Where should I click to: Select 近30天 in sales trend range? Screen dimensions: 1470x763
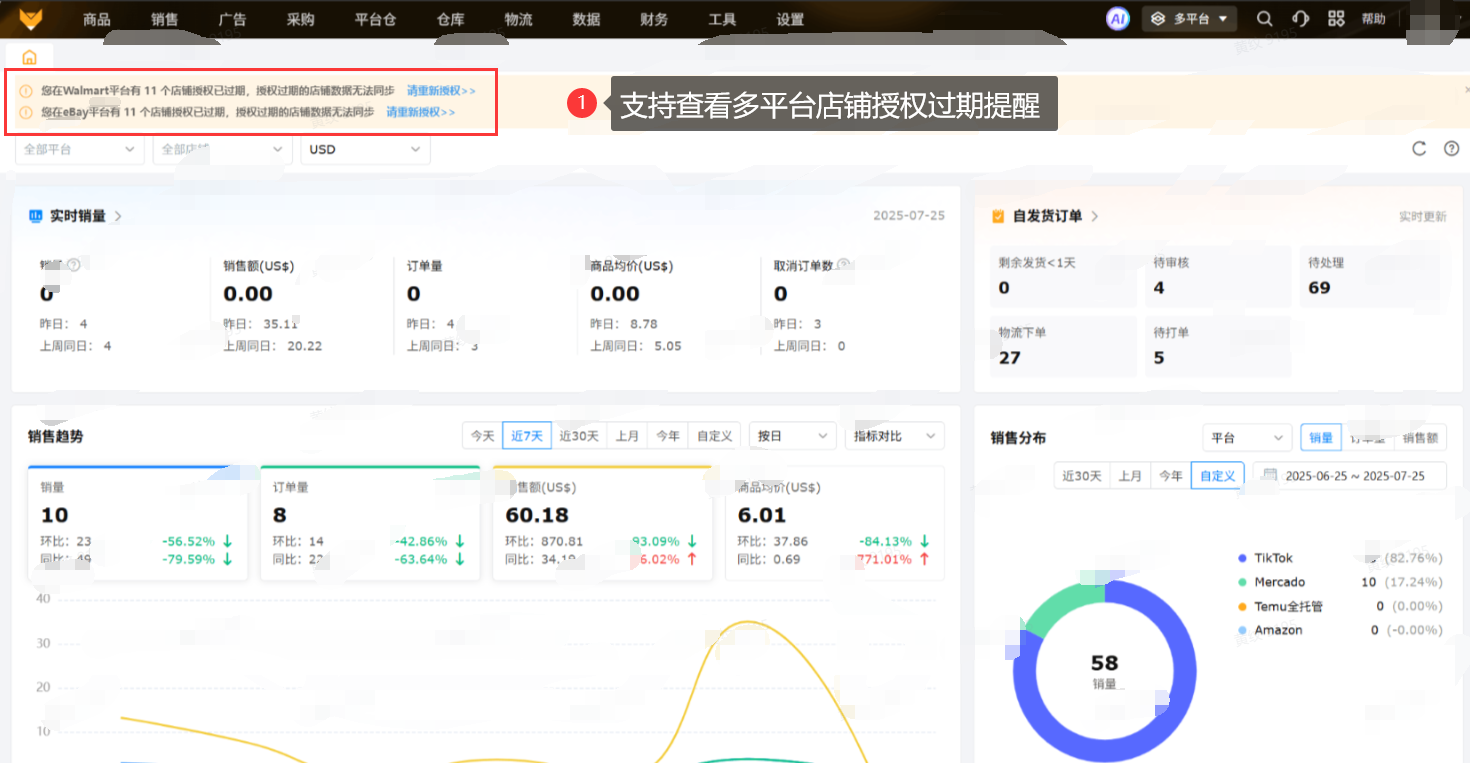[x=579, y=436]
